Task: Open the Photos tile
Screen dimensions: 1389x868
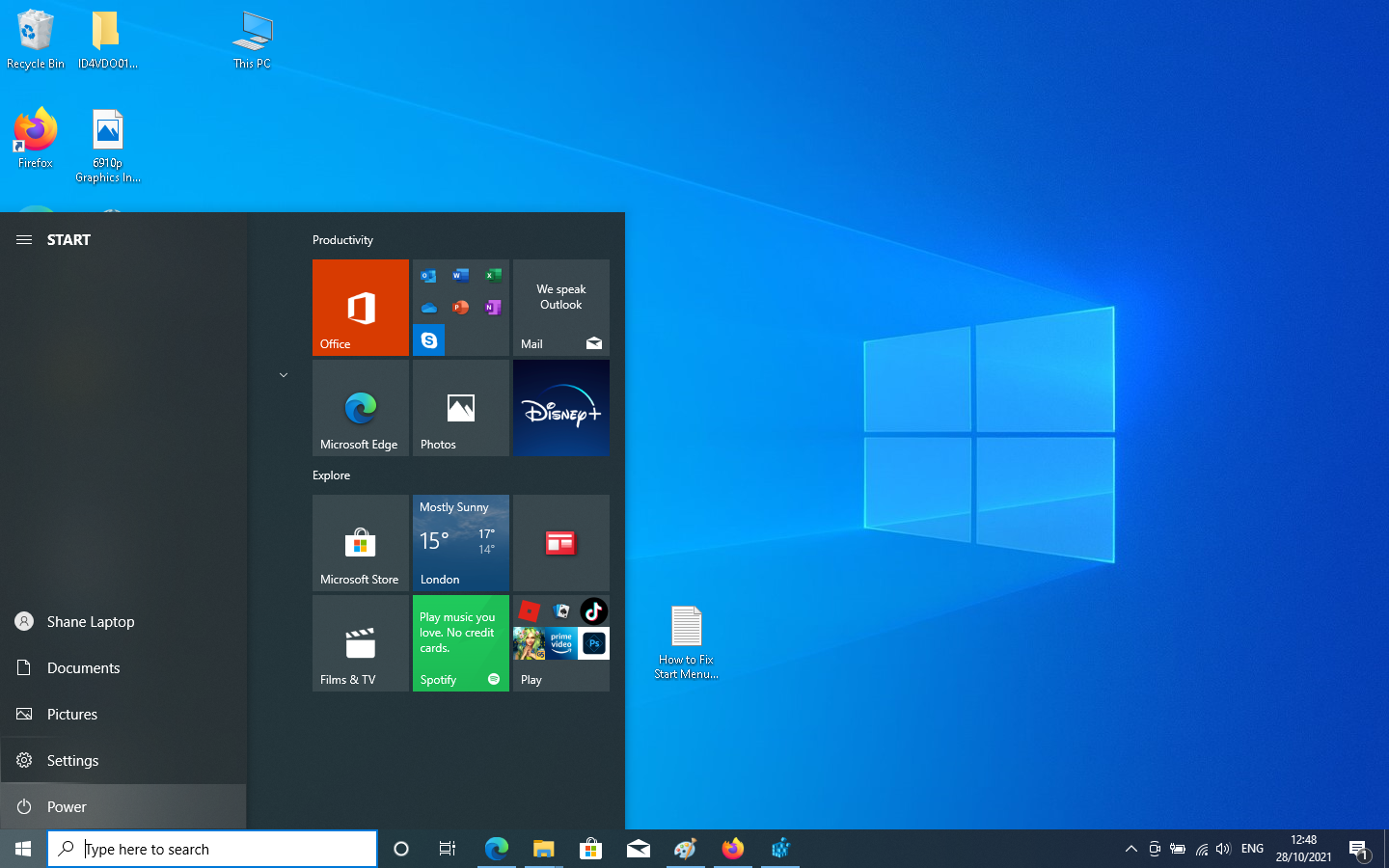Action: click(461, 408)
